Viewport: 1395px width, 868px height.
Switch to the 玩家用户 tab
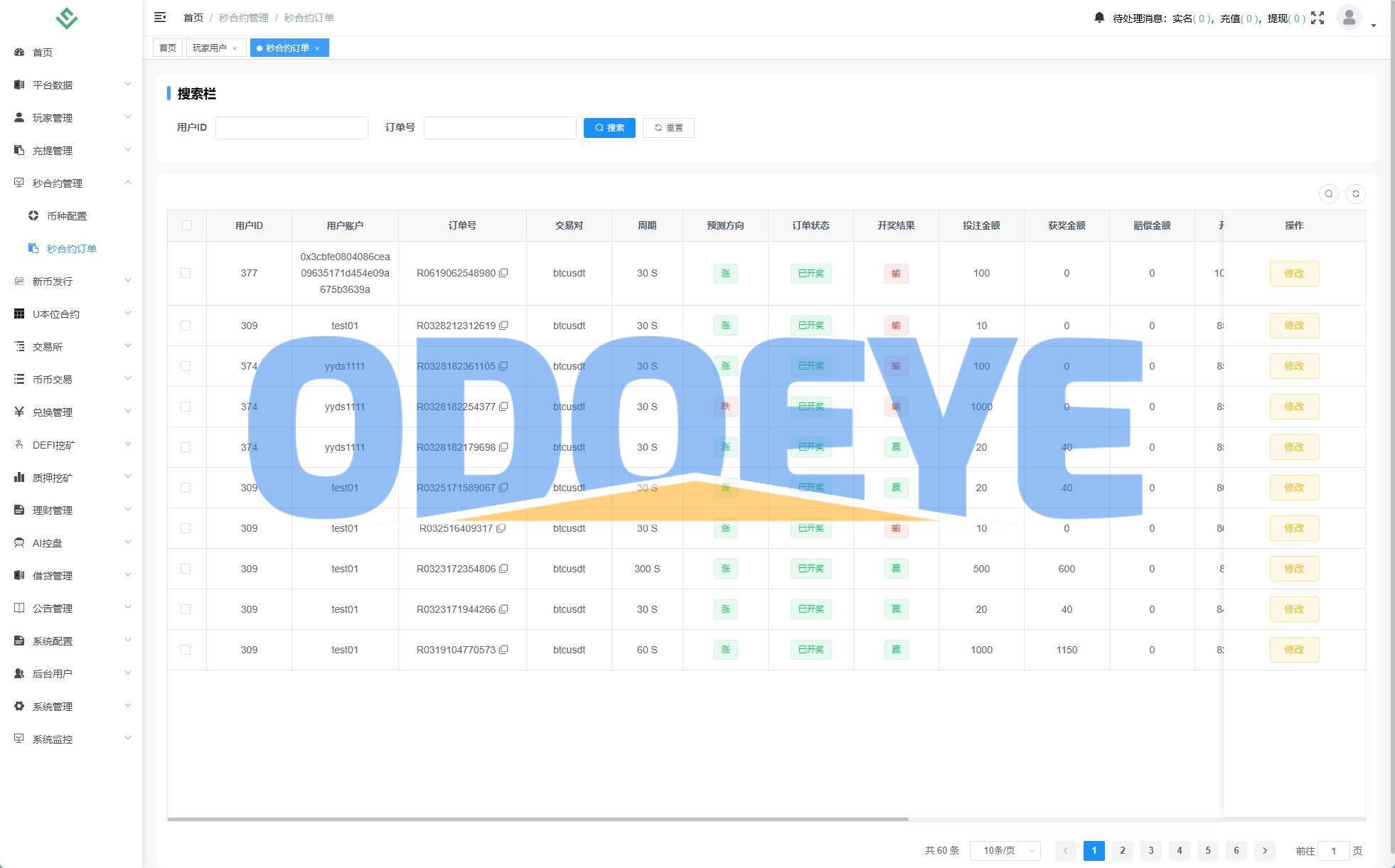210,48
